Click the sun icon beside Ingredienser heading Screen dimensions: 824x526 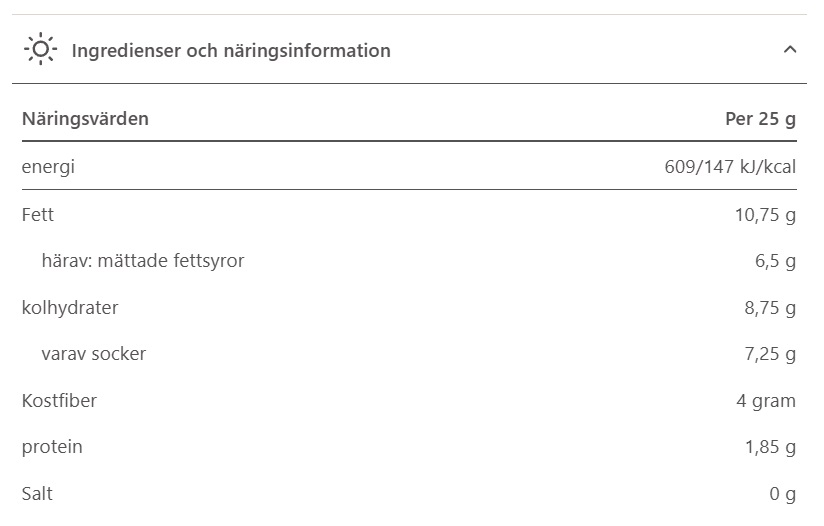click(x=40, y=49)
